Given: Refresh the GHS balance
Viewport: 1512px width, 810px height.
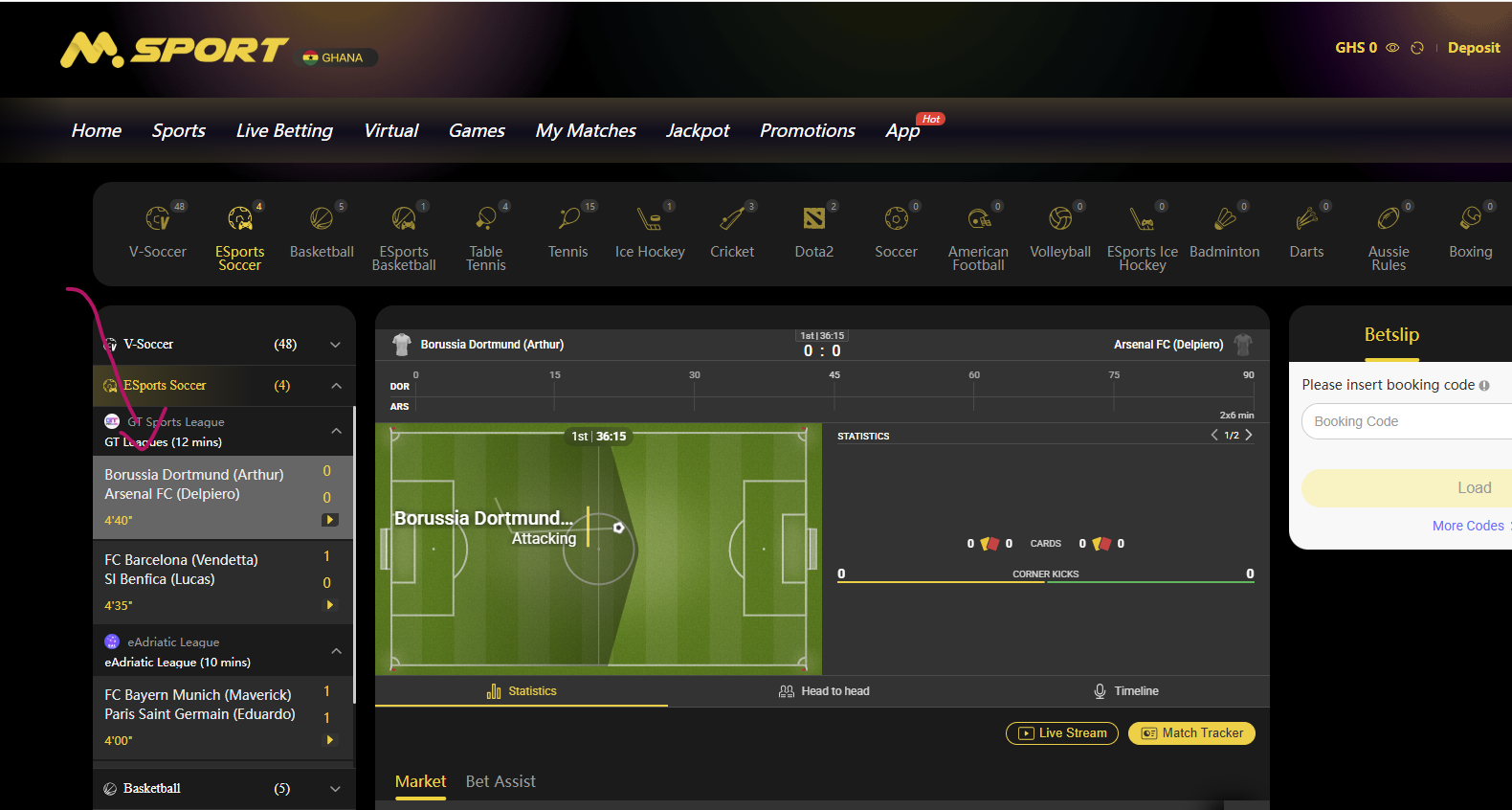Looking at the screenshot, I should [1417, 48].
